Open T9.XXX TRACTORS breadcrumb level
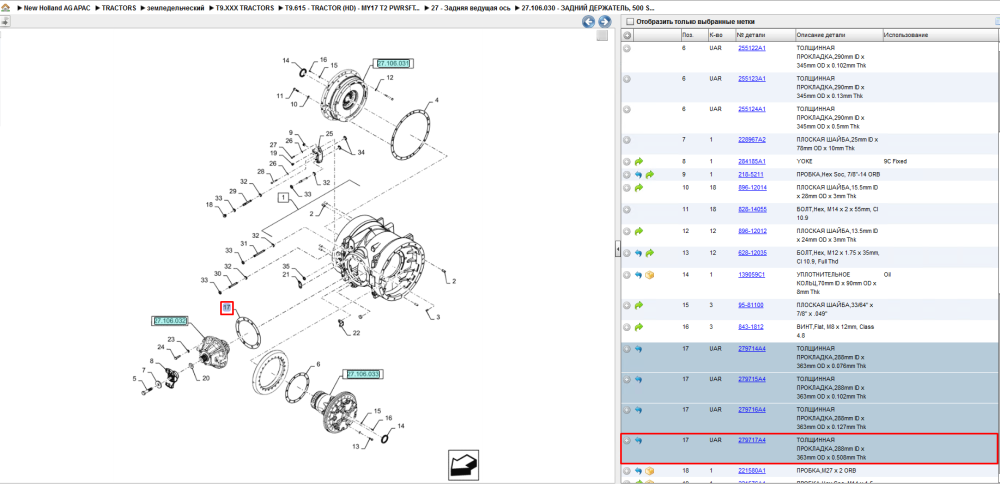The width and height of the screenshot is (1000, 484). point(245,8)
